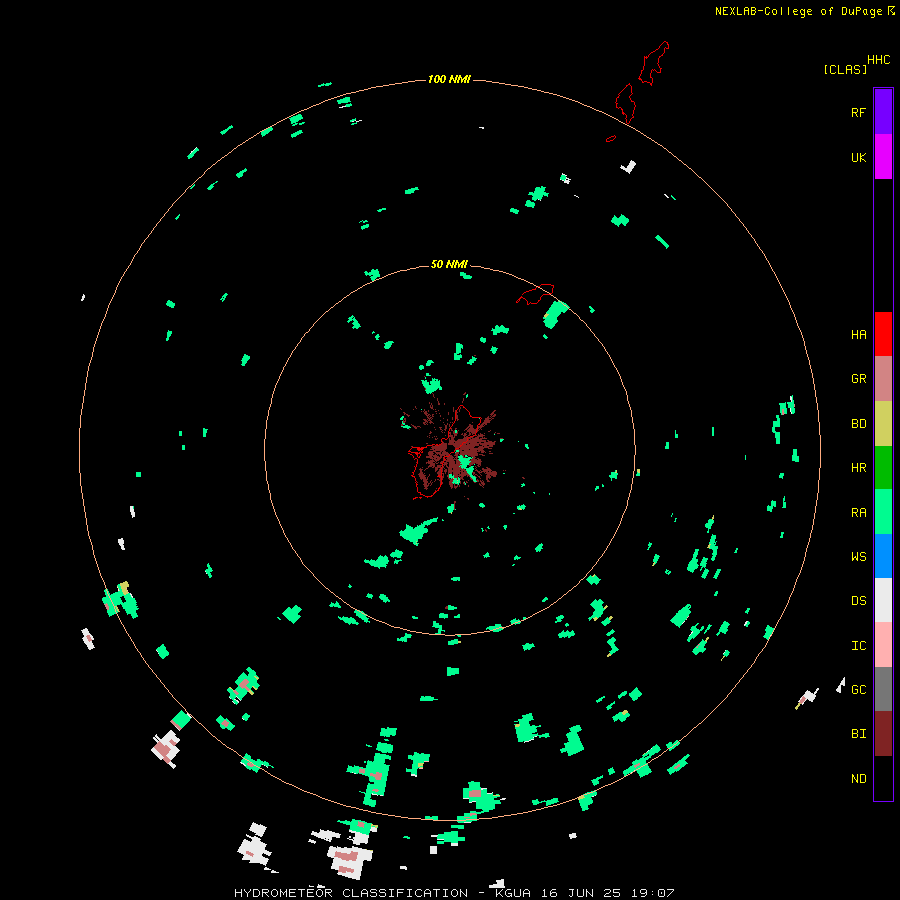The width and height of the screenshot is (900, 900).
Task: Click the RA rain legend swatch
Action: pos(883,512)
